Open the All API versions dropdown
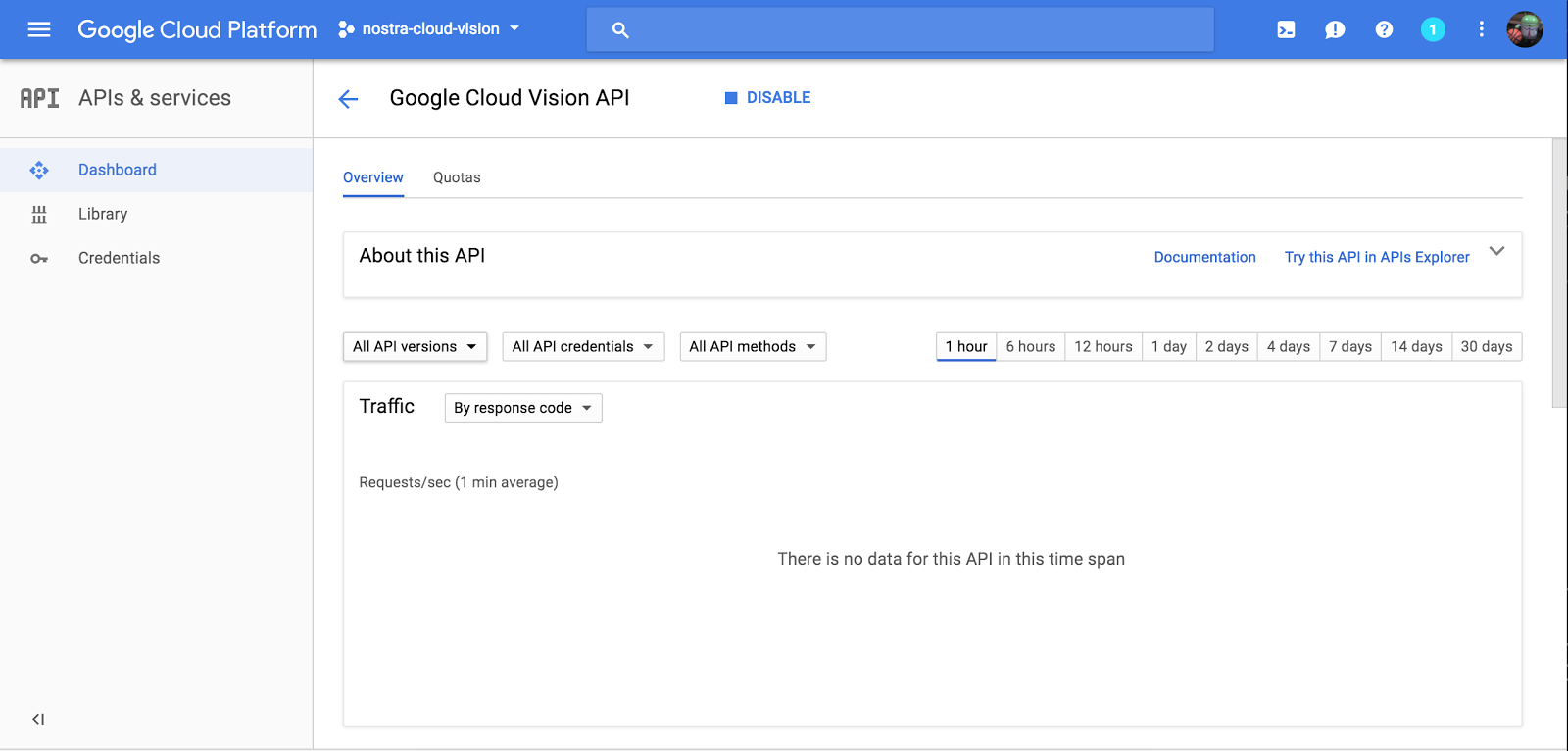This screenshot has width=1568, height=751. tap(415, 346)
